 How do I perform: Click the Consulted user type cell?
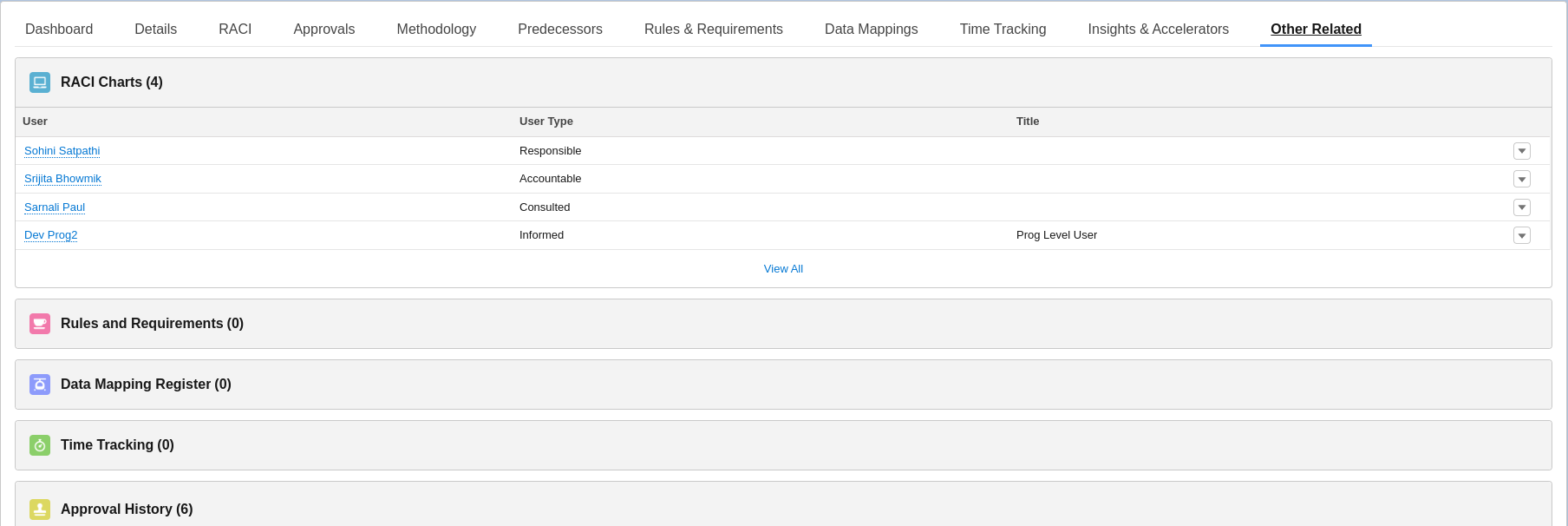tap(545, 207)
